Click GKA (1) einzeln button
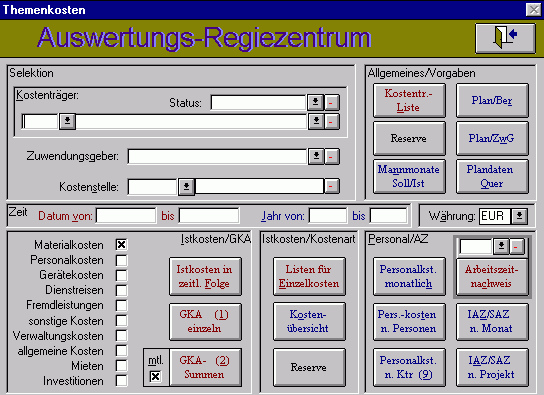This screenshot has width=544, height=395. (205, 322)
